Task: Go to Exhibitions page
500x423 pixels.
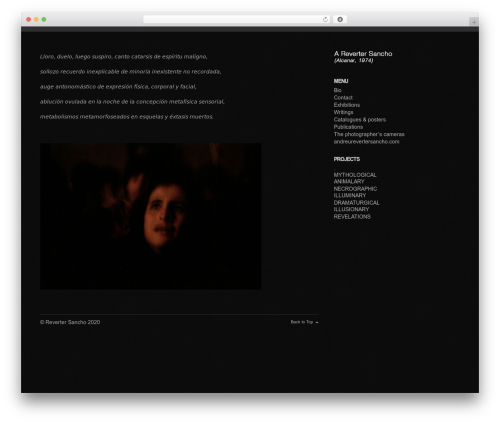Action: coord(347,105)
